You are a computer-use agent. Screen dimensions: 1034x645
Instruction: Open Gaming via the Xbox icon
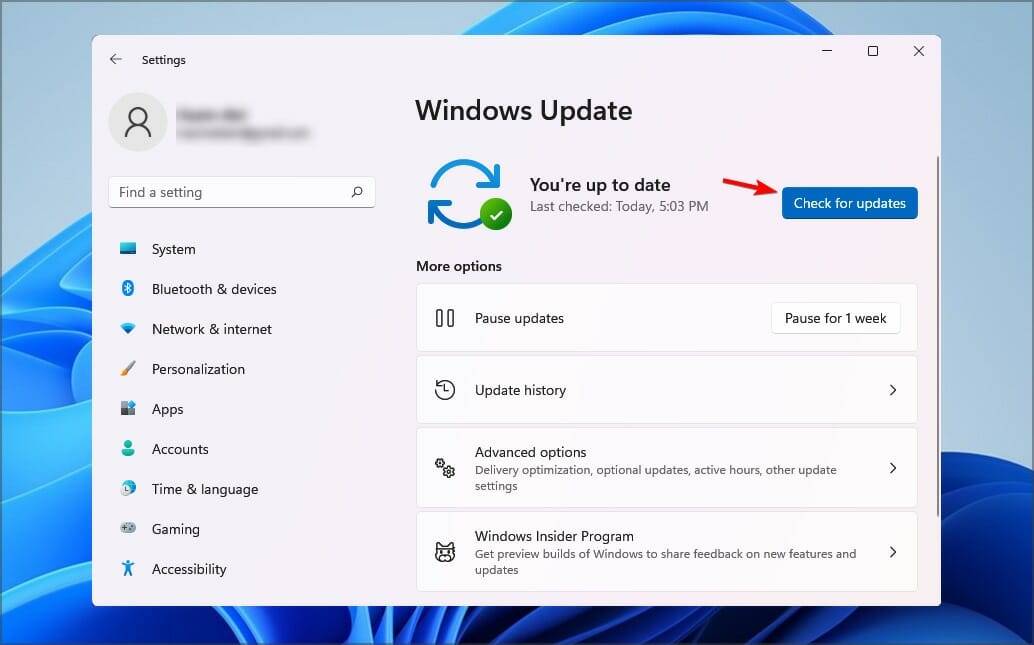point(128,529)
